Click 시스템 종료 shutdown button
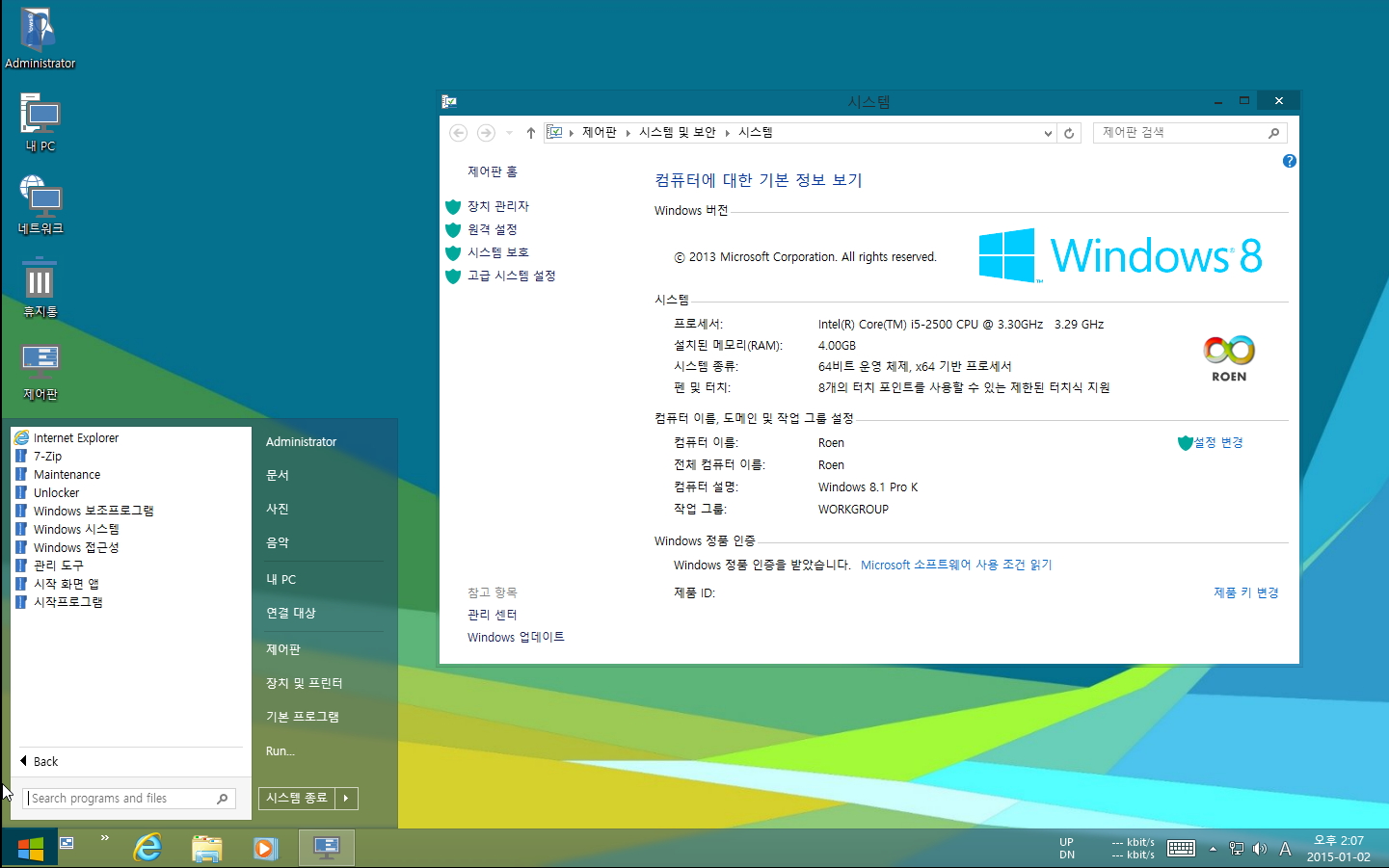This screenshot has height=868, width=1389. point(297,799)
